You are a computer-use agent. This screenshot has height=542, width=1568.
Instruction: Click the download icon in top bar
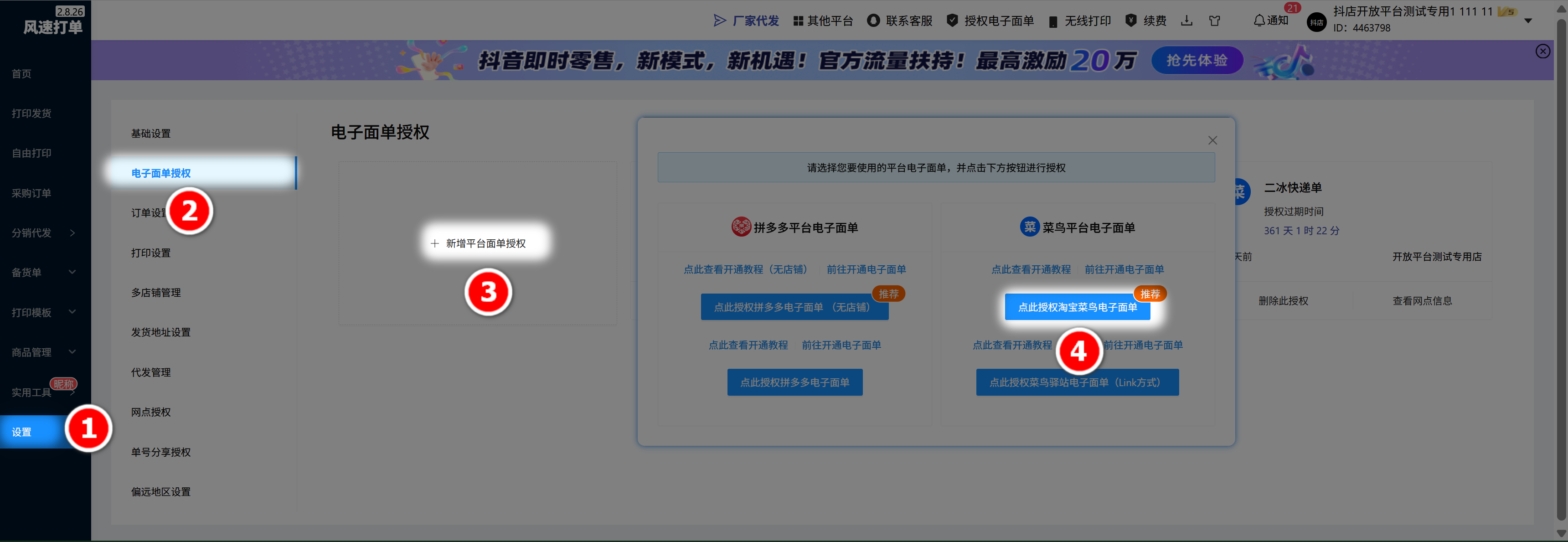click(1186, 21)
